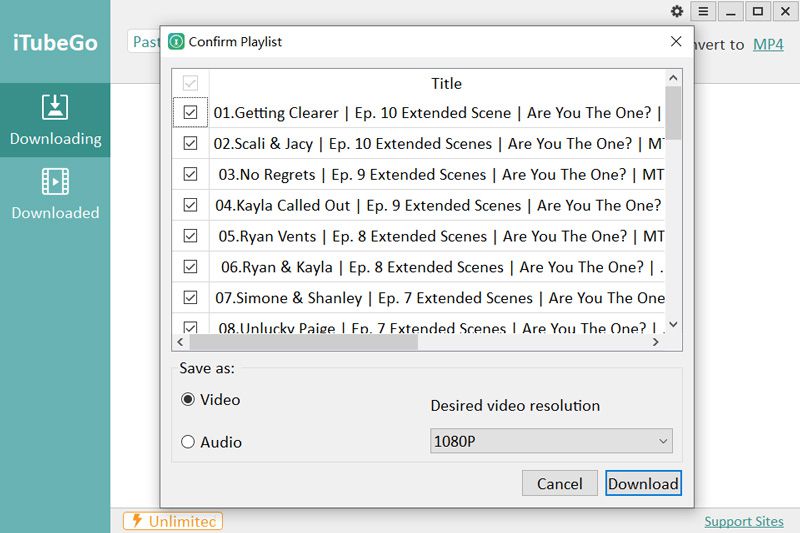This screenshot has width=800, height=533.
Task: Uncheck 05.Ryan Vents checkbox
Action: tap(190, 236)
